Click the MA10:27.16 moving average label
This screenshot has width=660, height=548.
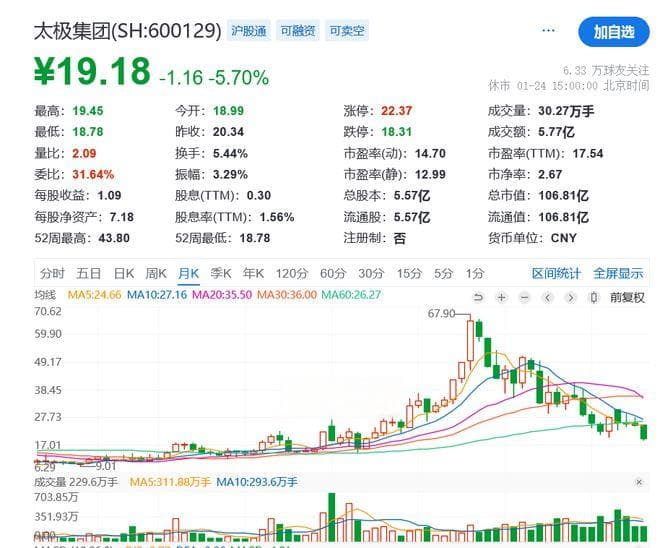tap(157, 295)
